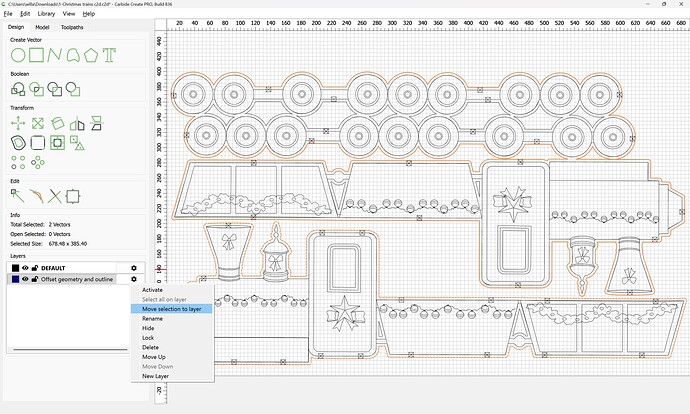Click the Move transform tool
The image size is (690, 414).
pos(18,123)
